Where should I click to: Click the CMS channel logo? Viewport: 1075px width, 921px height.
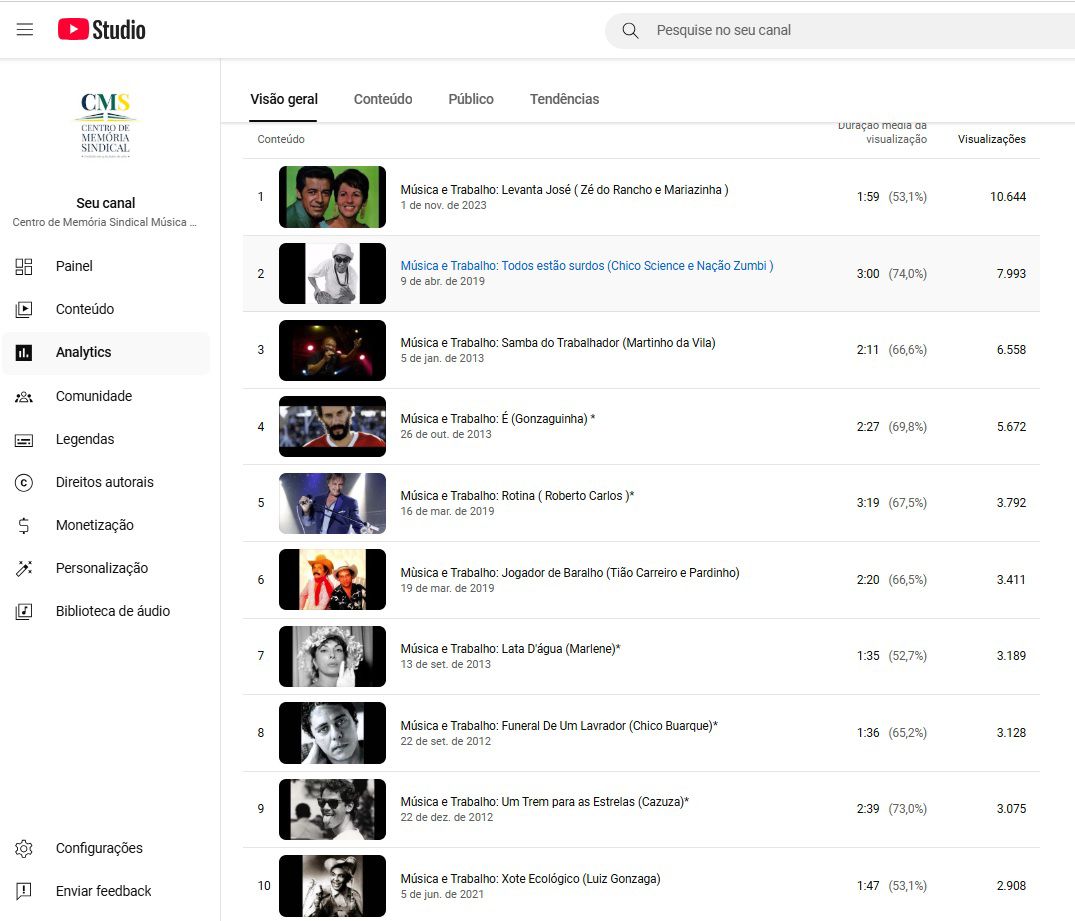(106, 126)
